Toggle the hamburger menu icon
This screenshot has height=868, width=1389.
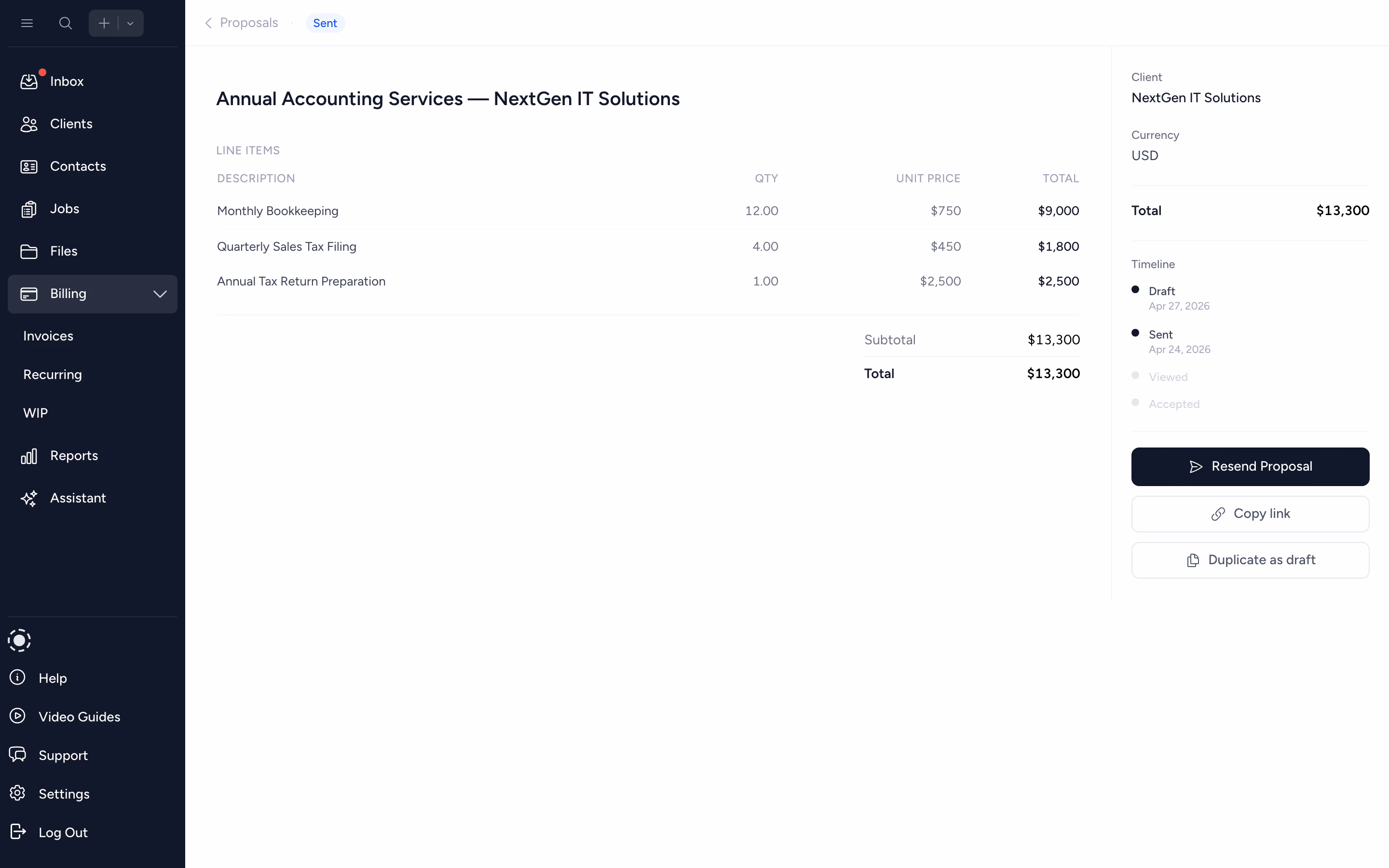[27, 23]
